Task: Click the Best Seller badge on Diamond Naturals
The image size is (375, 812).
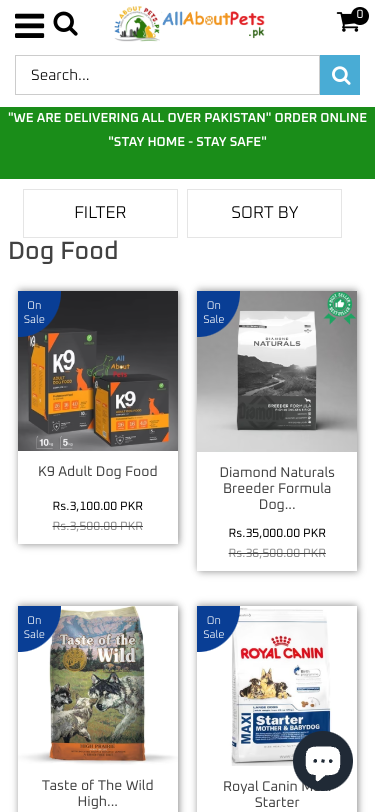Action: tap(340, 309)
